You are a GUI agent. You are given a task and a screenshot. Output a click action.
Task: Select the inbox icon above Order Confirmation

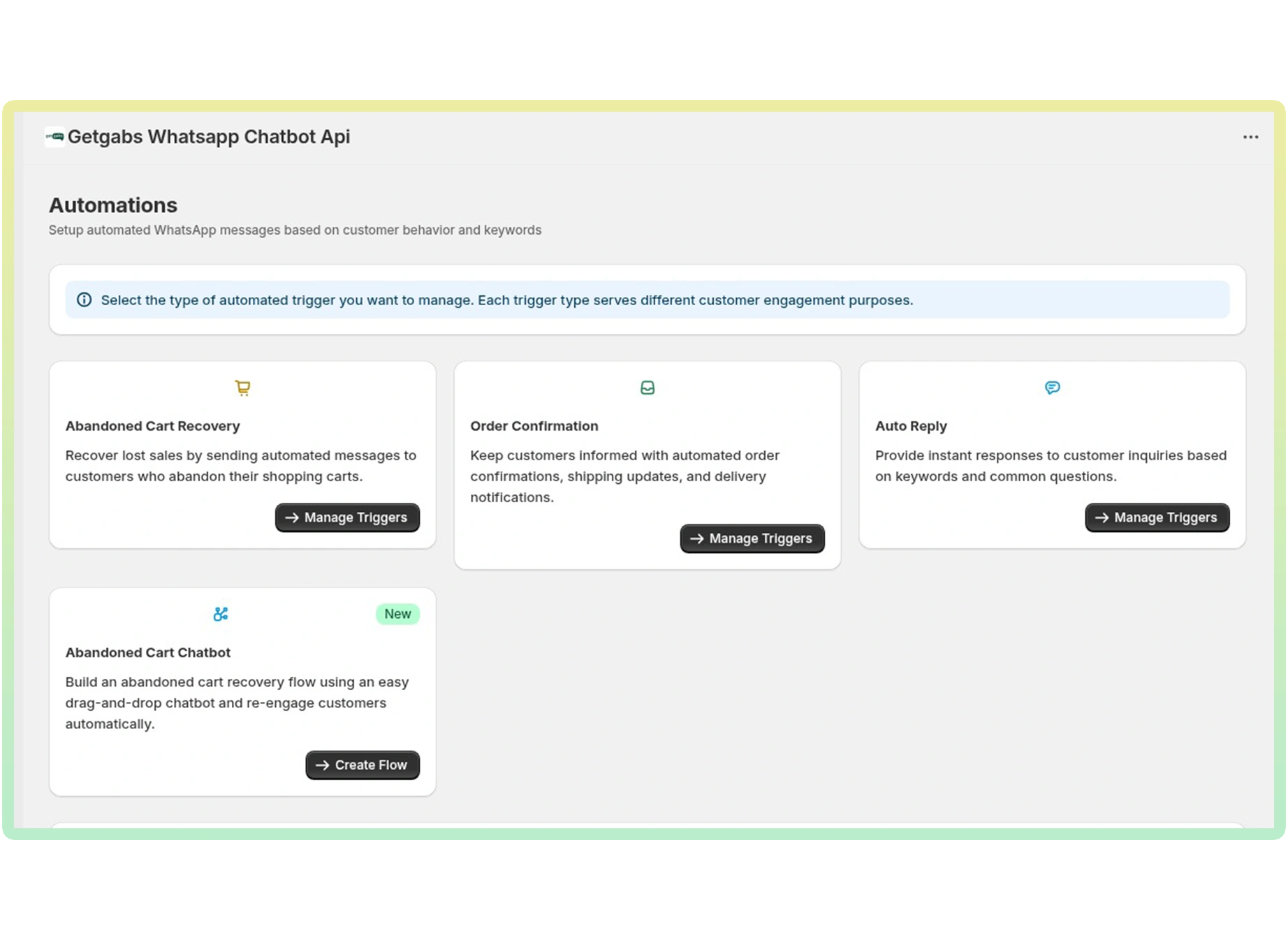click(647, 388)
